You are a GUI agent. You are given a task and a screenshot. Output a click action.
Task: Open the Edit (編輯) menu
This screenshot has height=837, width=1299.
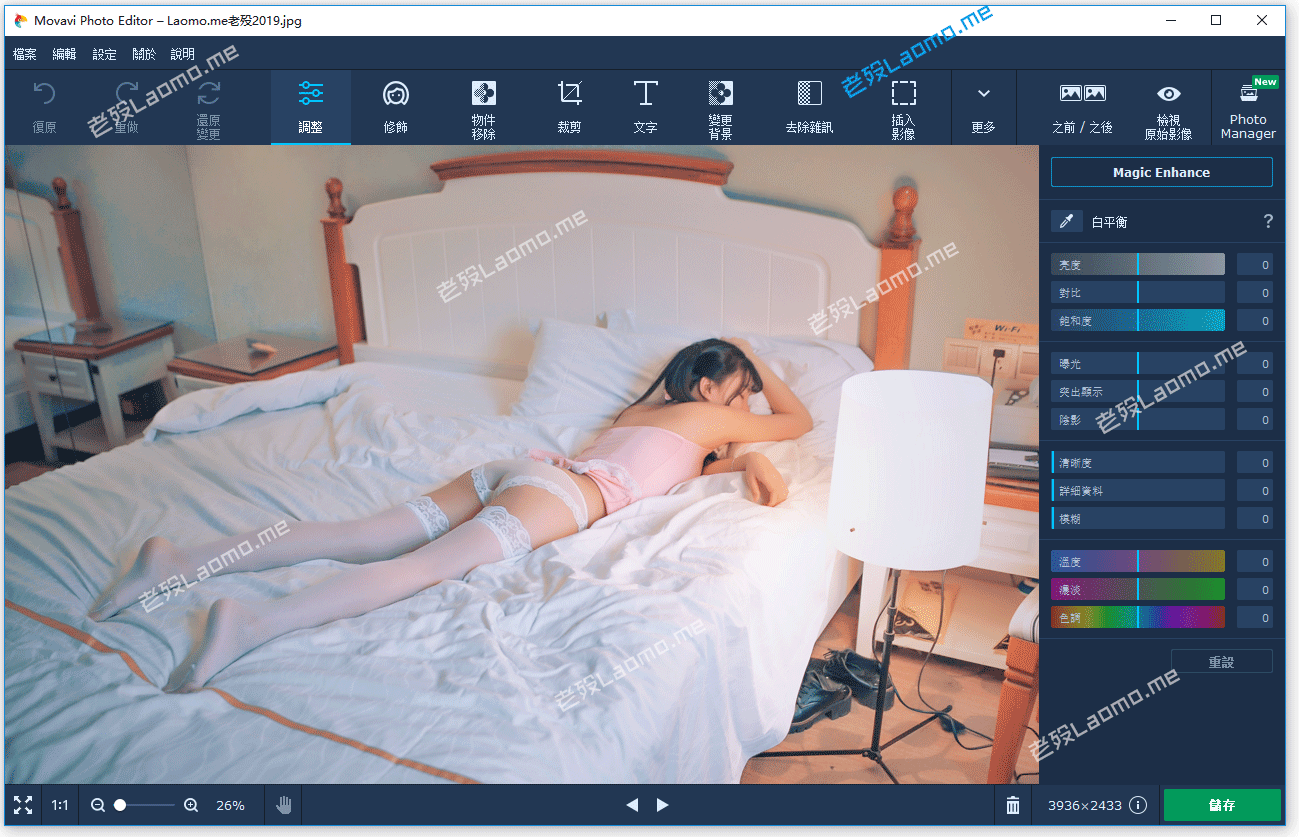(64, 54)
